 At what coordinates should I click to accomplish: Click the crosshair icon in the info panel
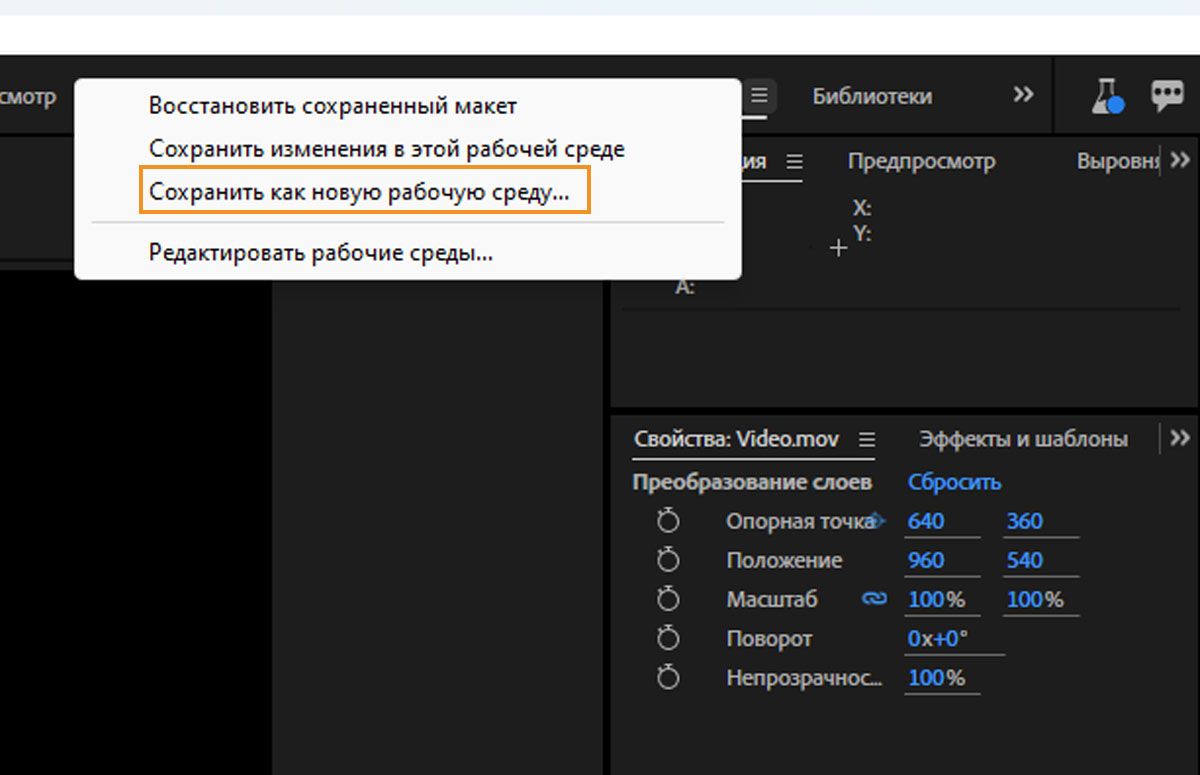838,247
